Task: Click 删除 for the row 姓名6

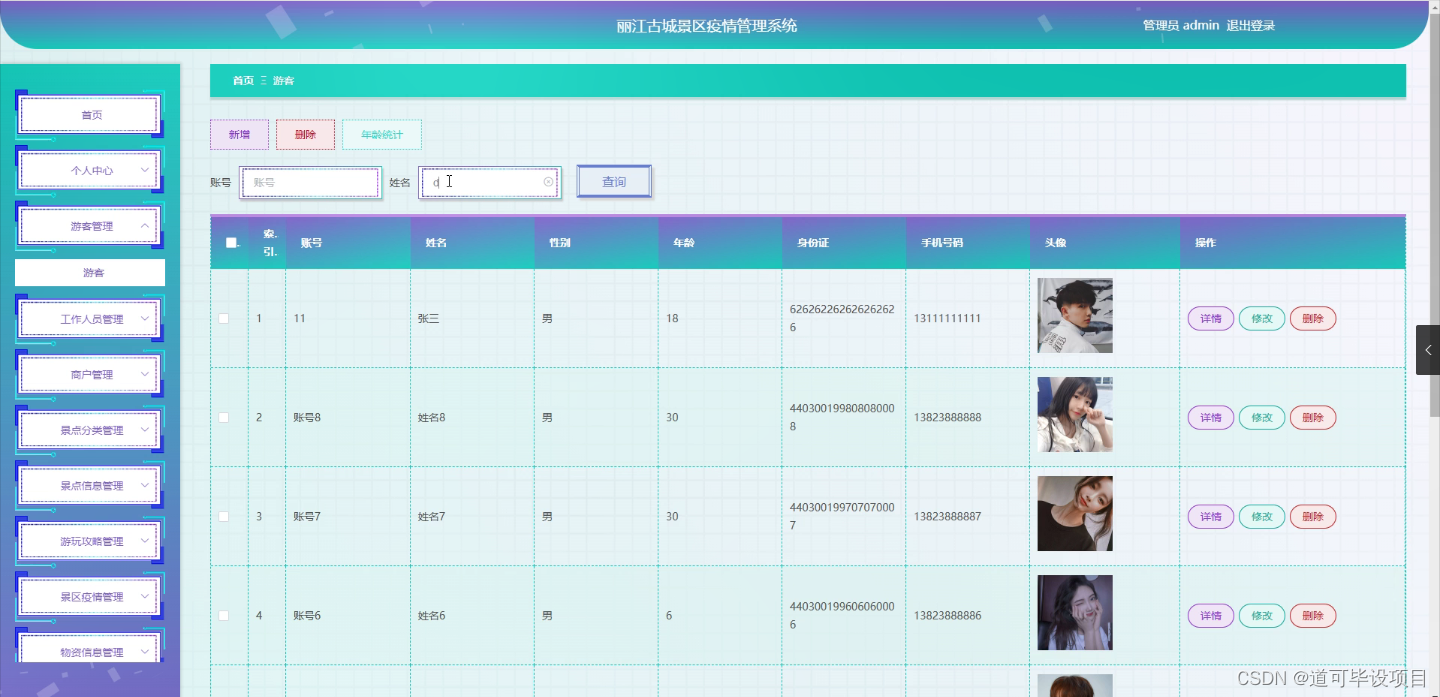Action: tap(1313, 615)
